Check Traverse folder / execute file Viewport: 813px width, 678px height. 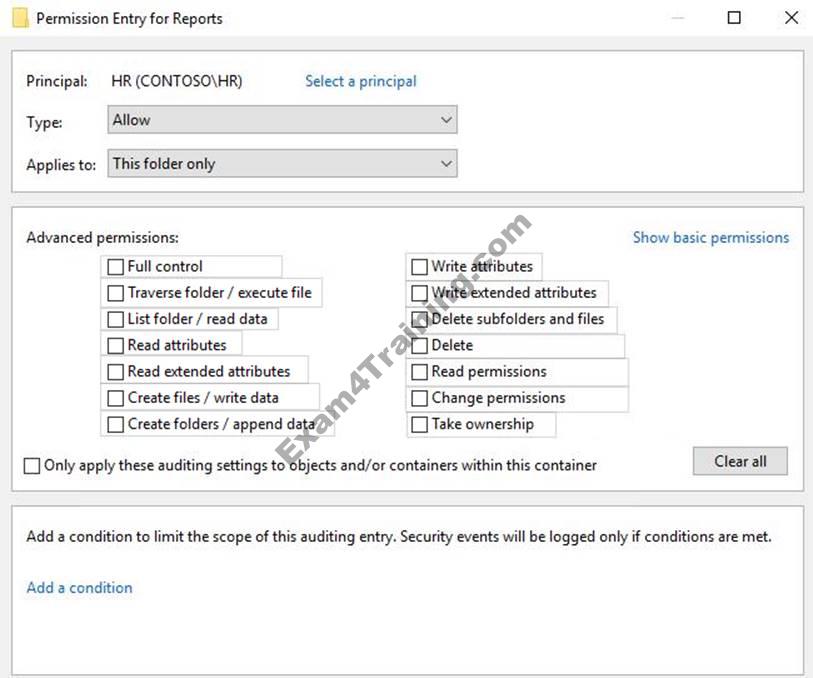[116, 293]
